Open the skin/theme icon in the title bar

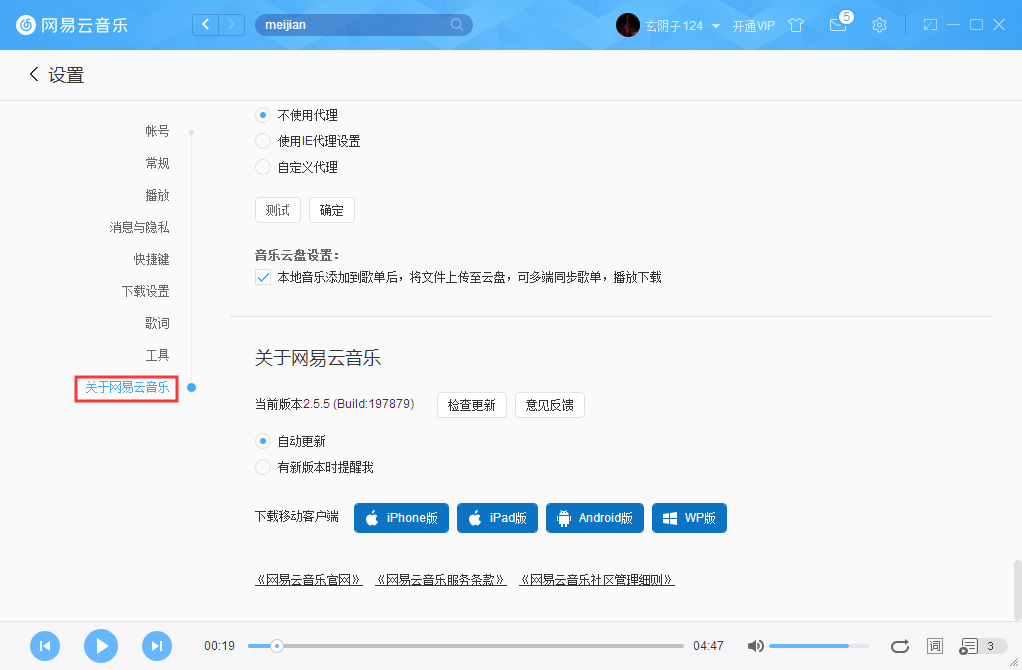tap(796, 25)
